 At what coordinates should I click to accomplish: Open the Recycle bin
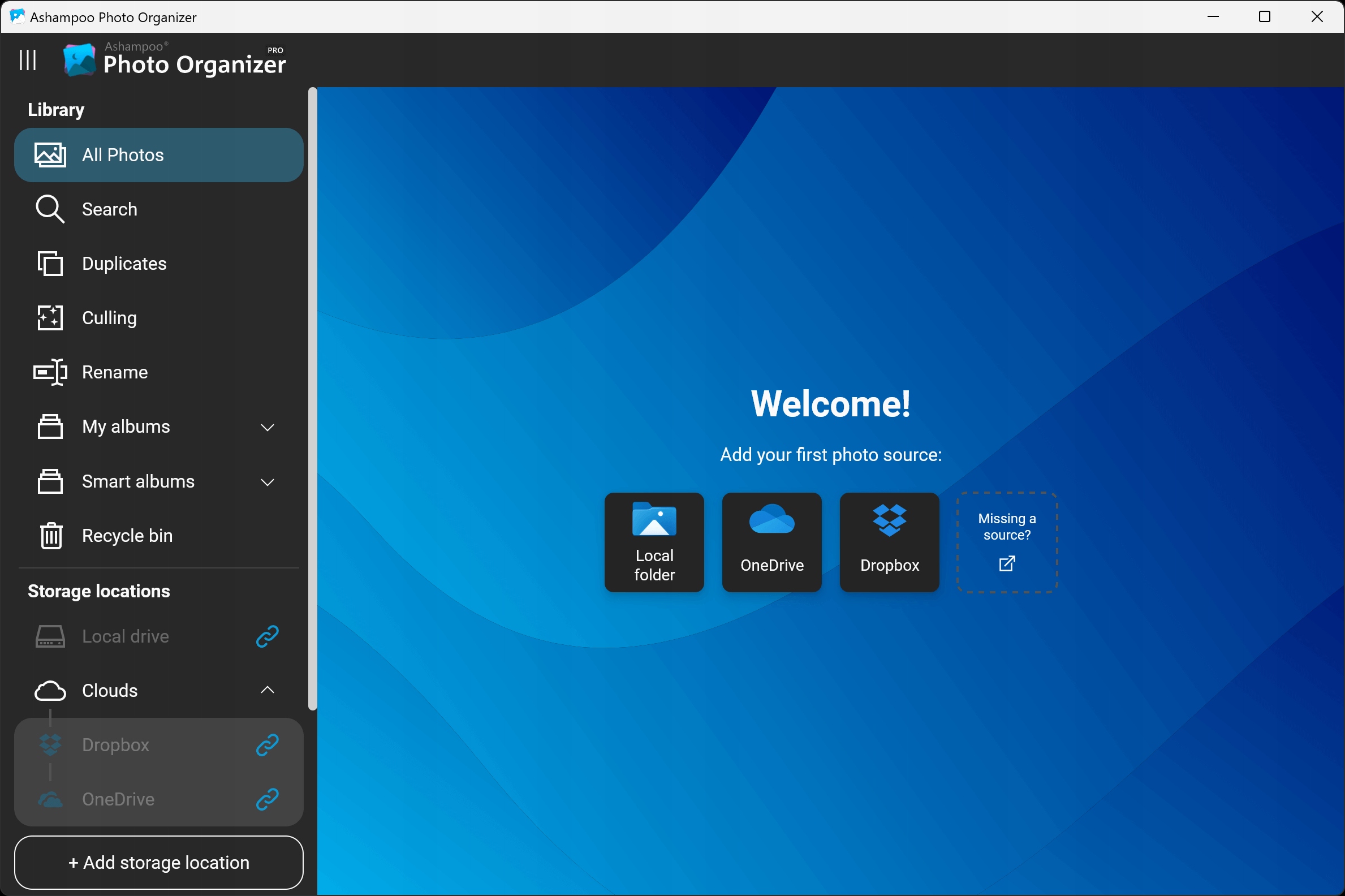pyautogui.click(x=126, y=536)
